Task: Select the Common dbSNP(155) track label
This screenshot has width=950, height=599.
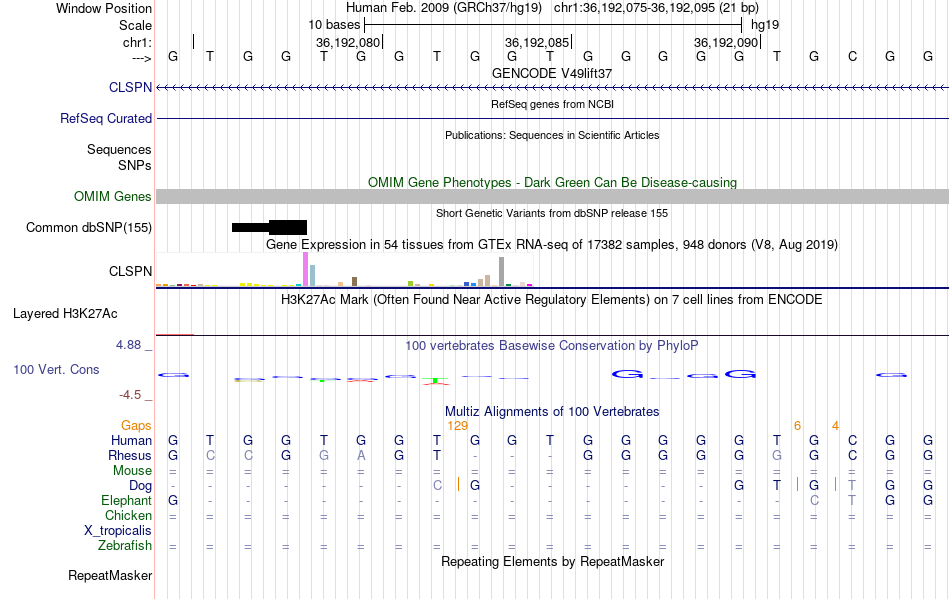Action: tap(89, 228)
